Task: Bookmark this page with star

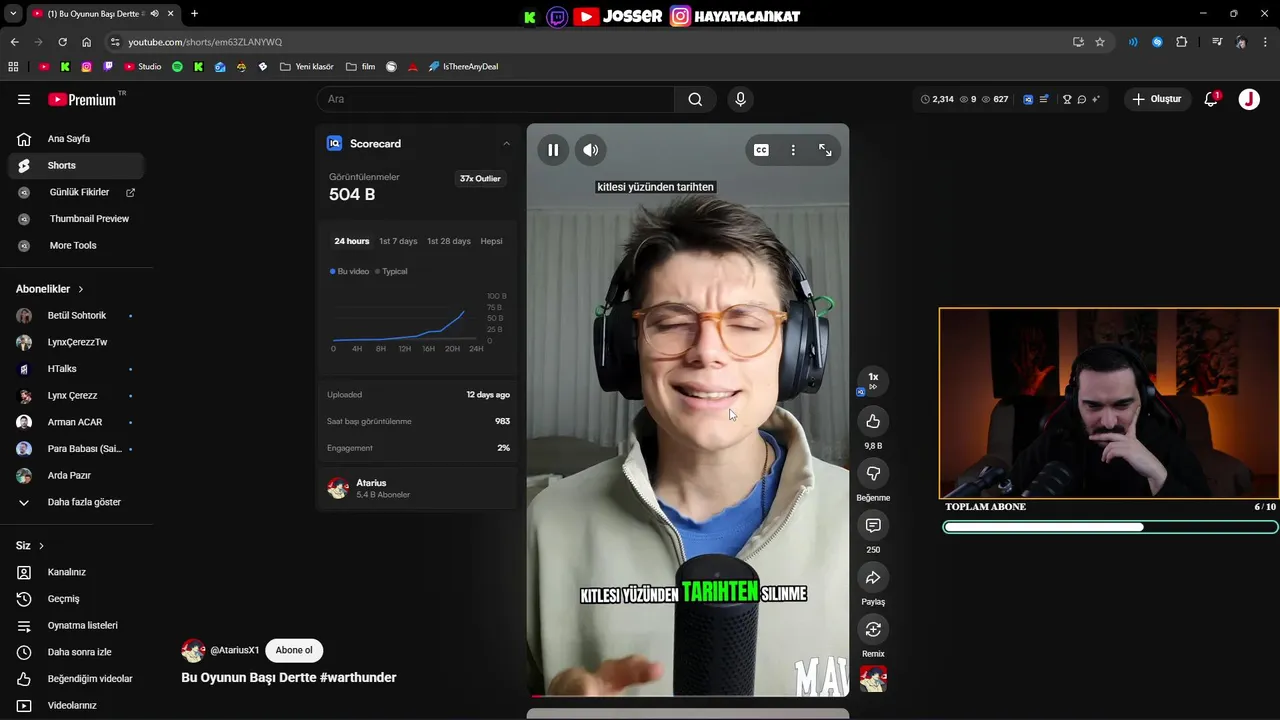Action: [1100, 42]
